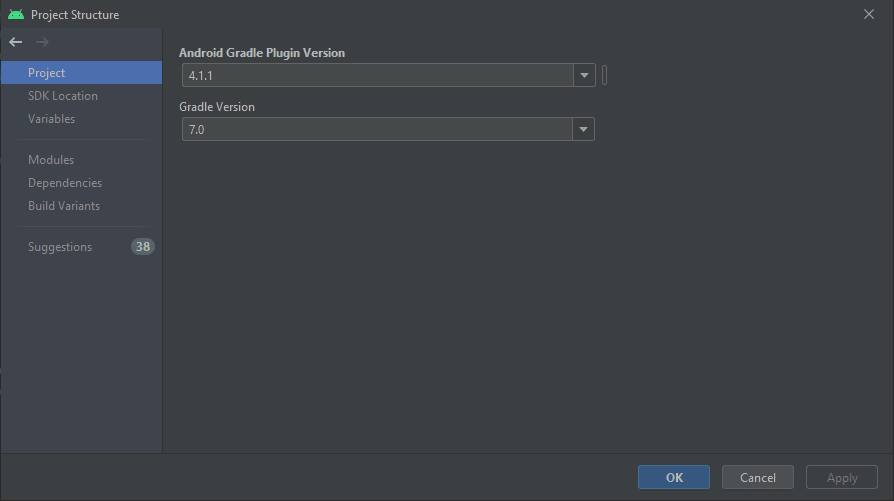Click the Gradle Version label
The image size is (894, 501).
pos(217,107)
